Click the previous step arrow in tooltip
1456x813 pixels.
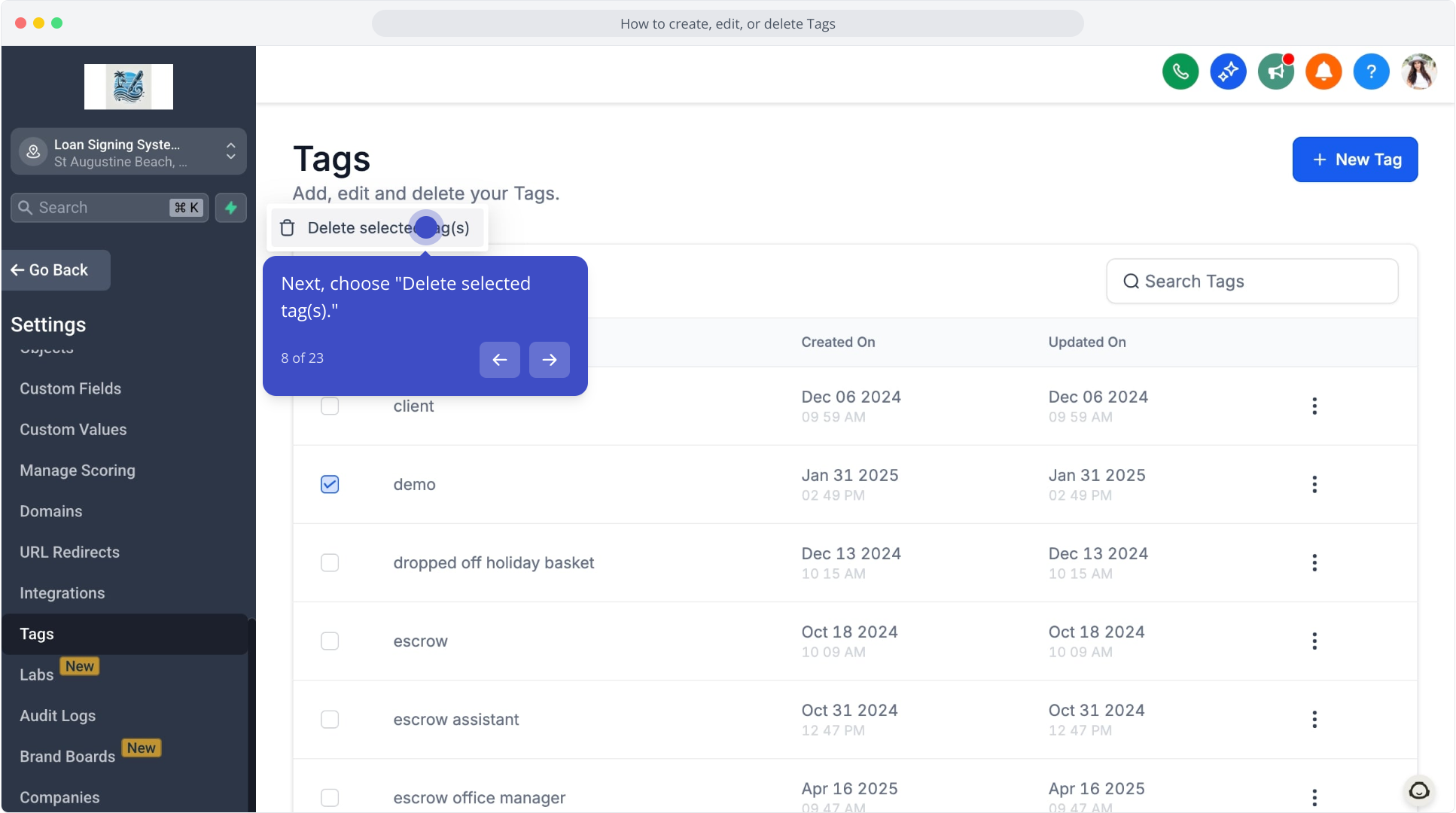pos(500,360)
